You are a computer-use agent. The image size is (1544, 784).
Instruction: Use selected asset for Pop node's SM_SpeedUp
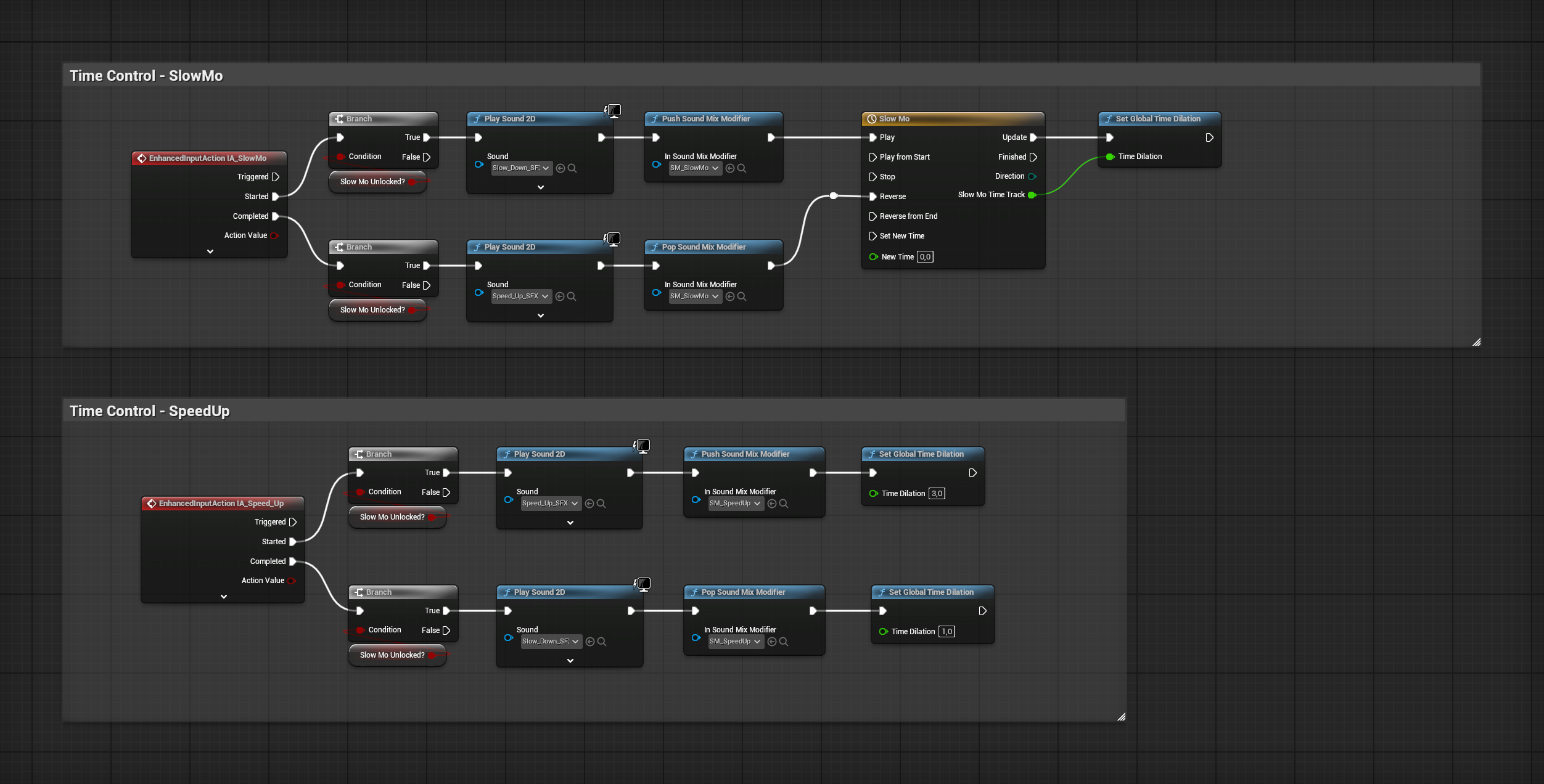point(772,642)
